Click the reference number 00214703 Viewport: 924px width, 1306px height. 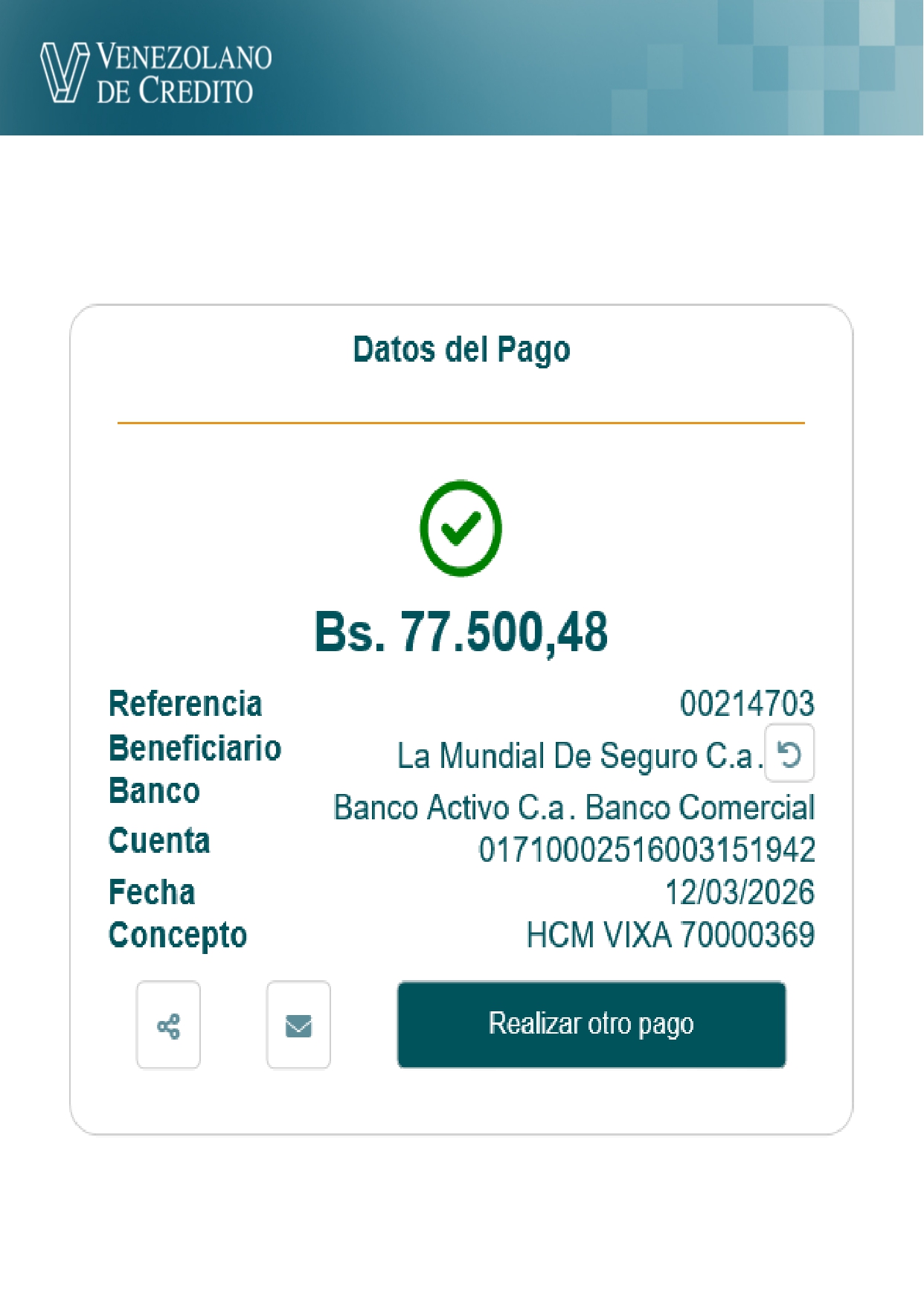747,704
